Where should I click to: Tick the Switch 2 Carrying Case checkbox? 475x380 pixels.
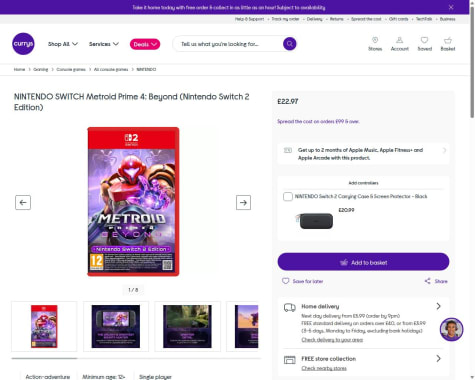(288, 196)
